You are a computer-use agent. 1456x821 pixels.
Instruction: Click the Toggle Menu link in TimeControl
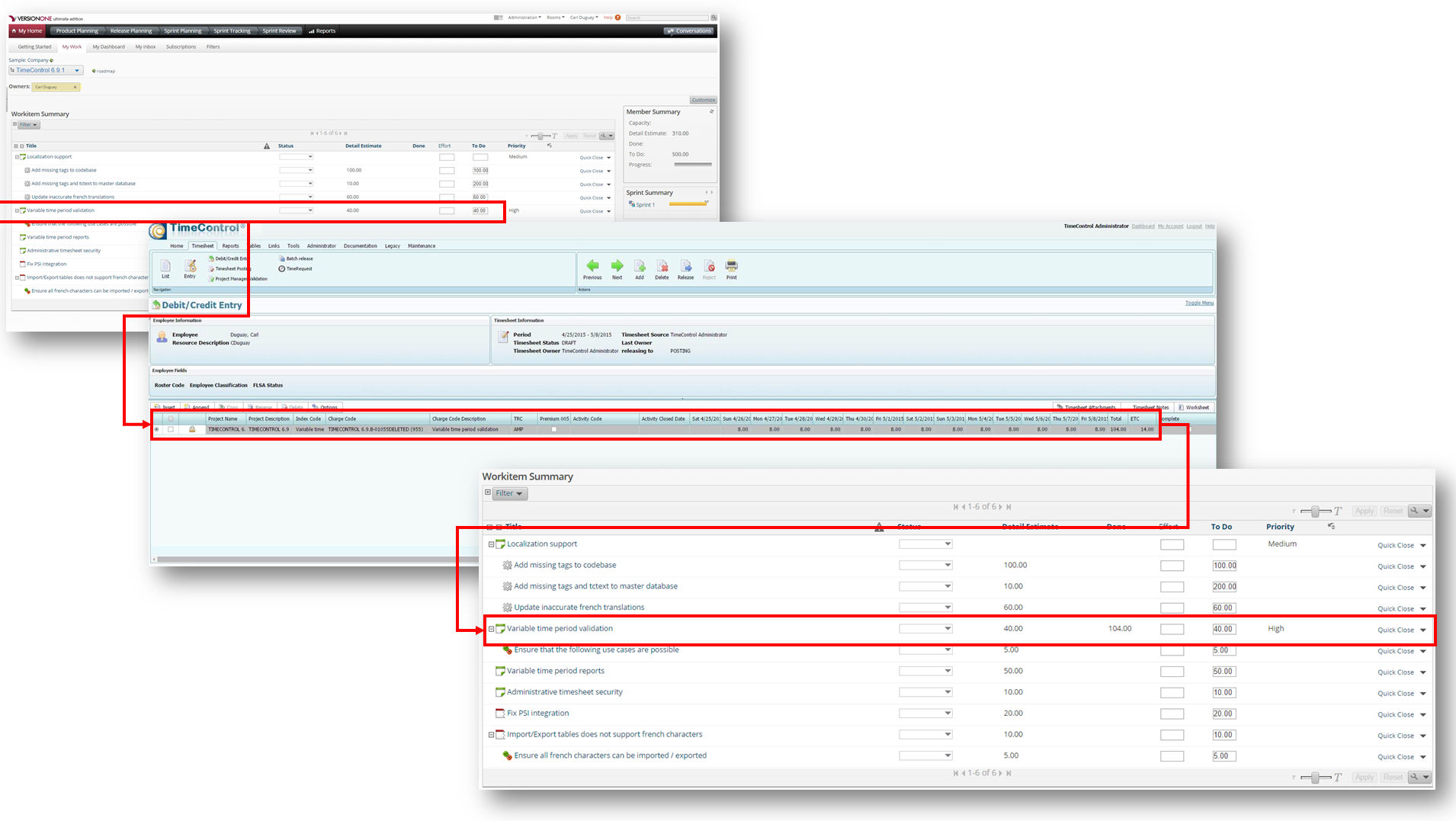[x=1199, y=303]
